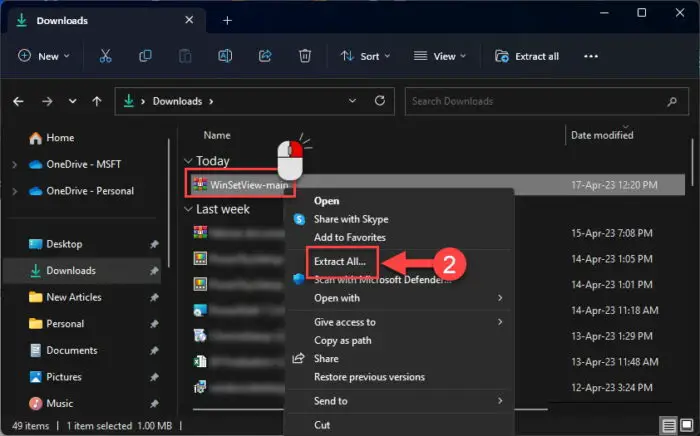Sort by Date modified column header

602,135
